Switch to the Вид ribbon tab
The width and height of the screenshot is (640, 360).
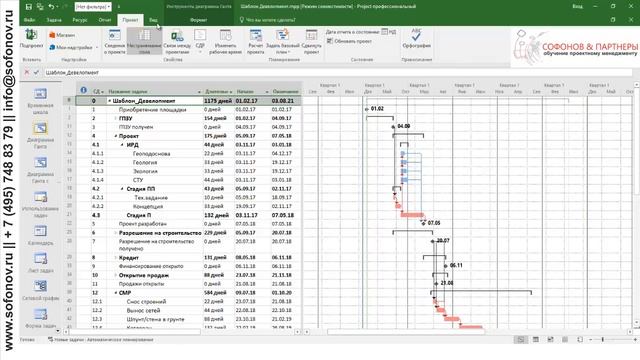153,20
